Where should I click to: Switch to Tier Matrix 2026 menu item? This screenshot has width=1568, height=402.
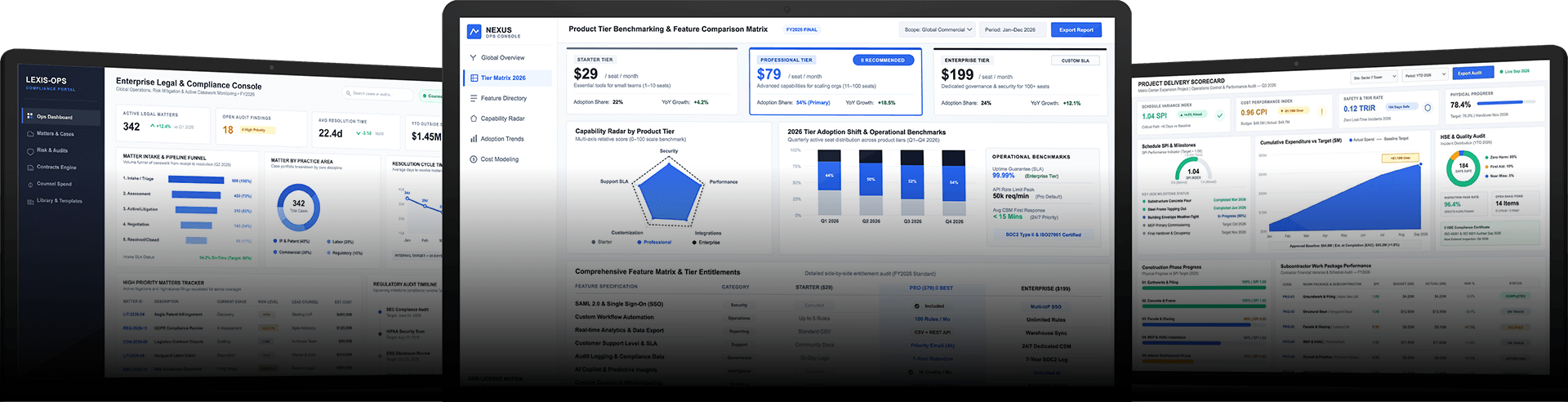tap(507, 78)
